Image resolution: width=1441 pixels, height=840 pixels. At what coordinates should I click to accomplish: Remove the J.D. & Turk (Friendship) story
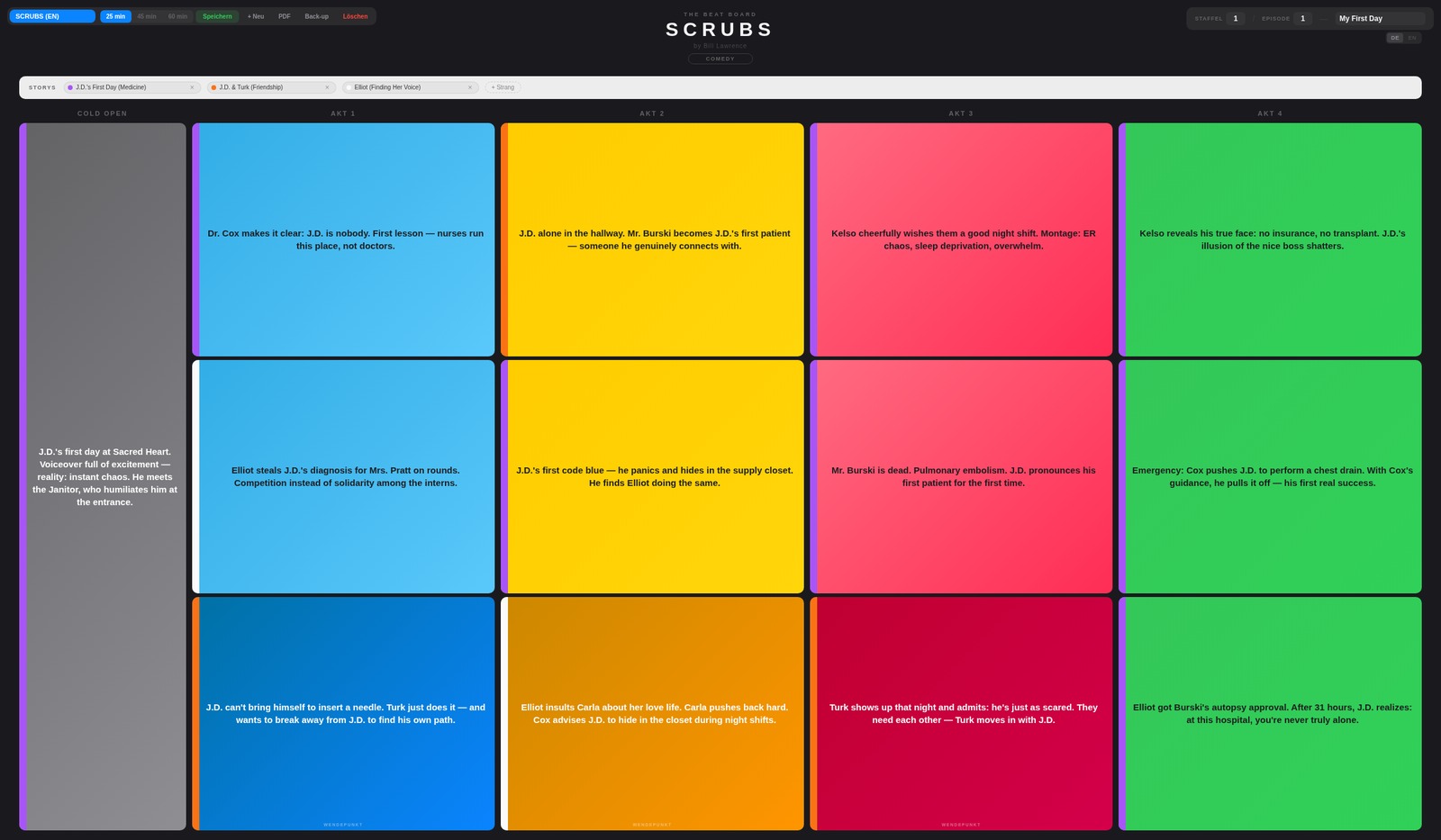[327, 87]
